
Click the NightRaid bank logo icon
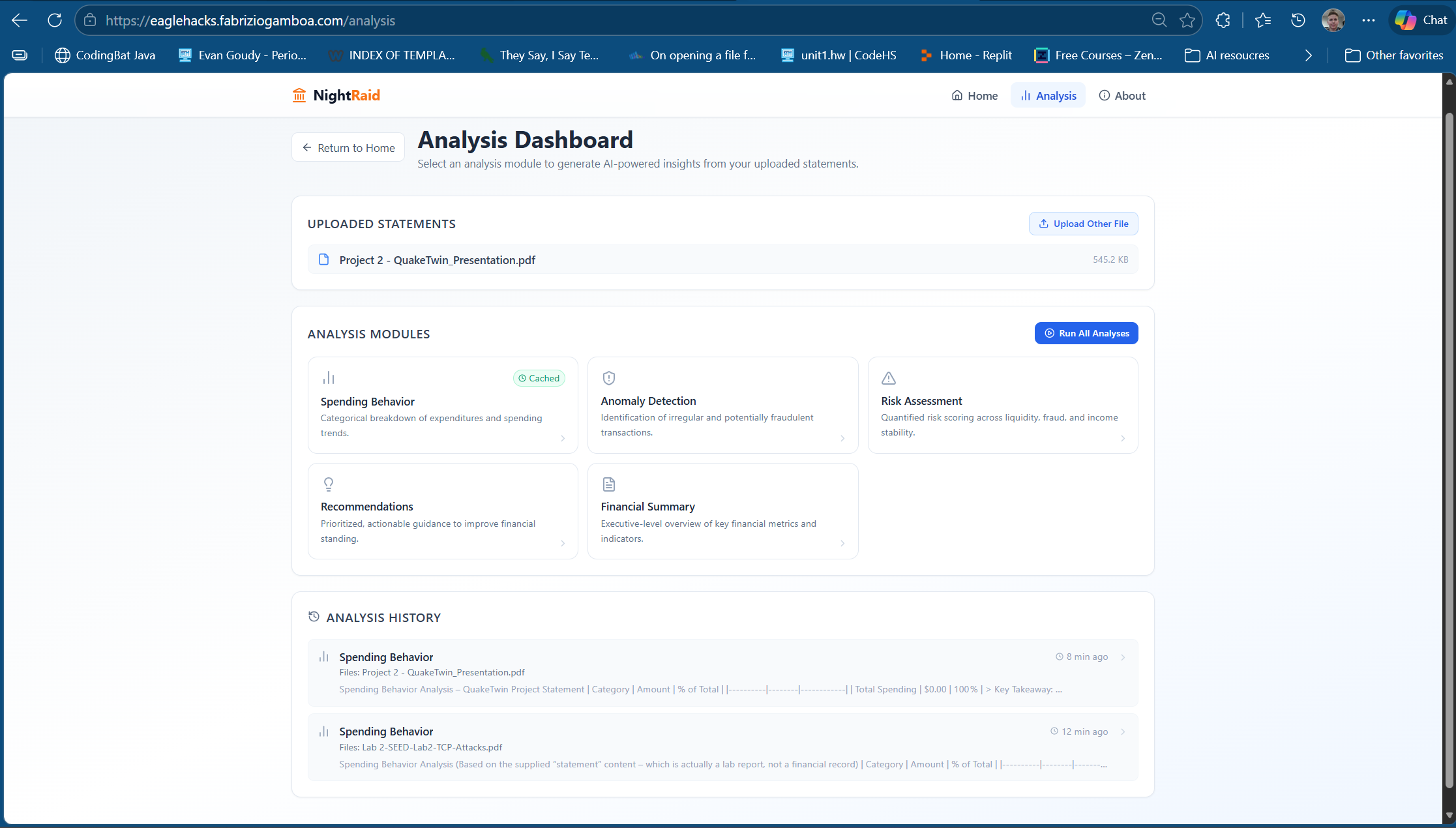pos(299,96)
